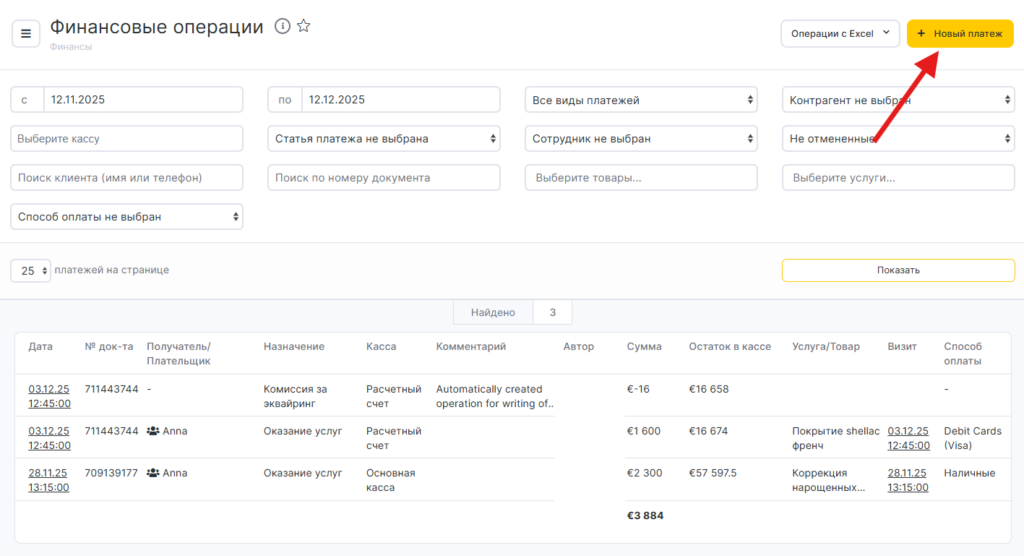This screenshot has width=1024, height=556.
Task: Click the Поиск по номеру документа field
Action: [384, 178]
